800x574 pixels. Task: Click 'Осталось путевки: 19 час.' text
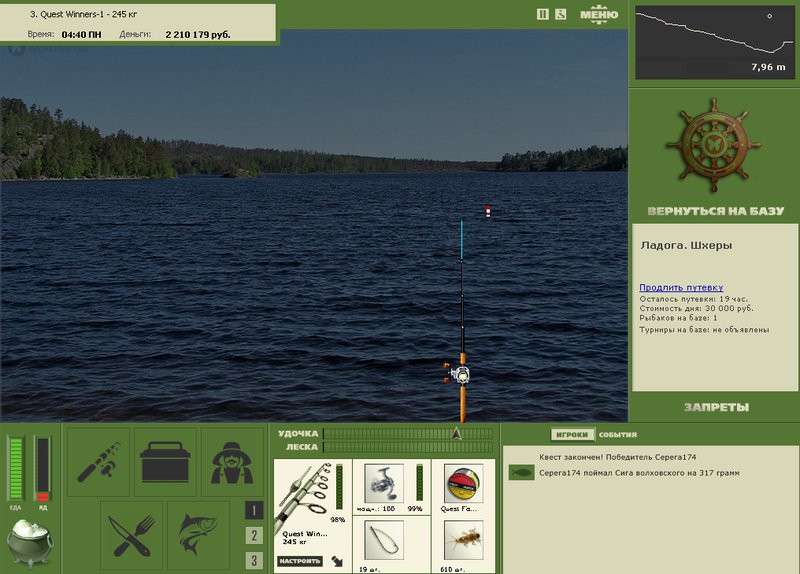(x=693, y=299)
